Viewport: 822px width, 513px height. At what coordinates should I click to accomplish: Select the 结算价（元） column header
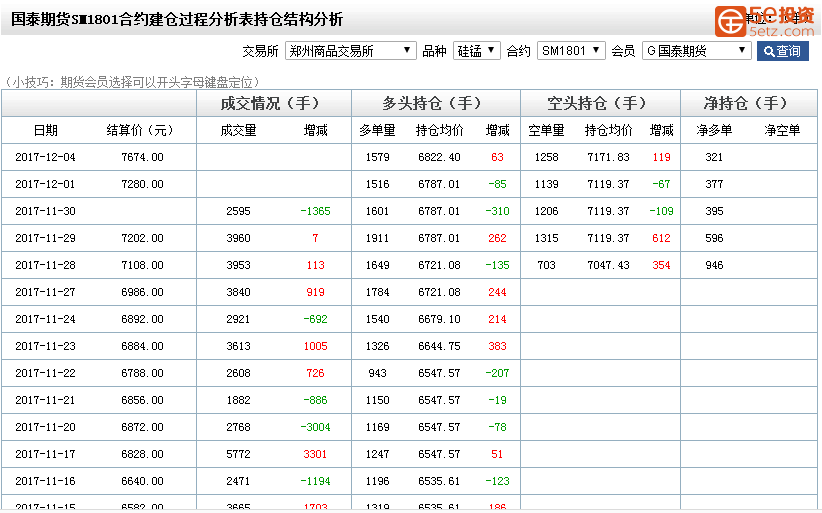(x=140, y=130)
